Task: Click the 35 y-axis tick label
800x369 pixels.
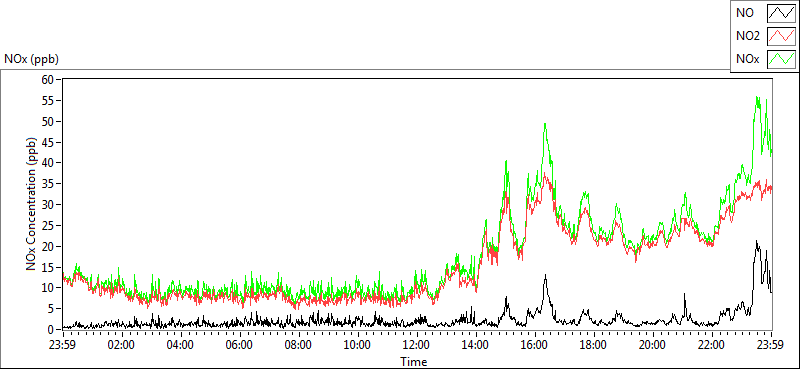Action: tap(48, 184)
